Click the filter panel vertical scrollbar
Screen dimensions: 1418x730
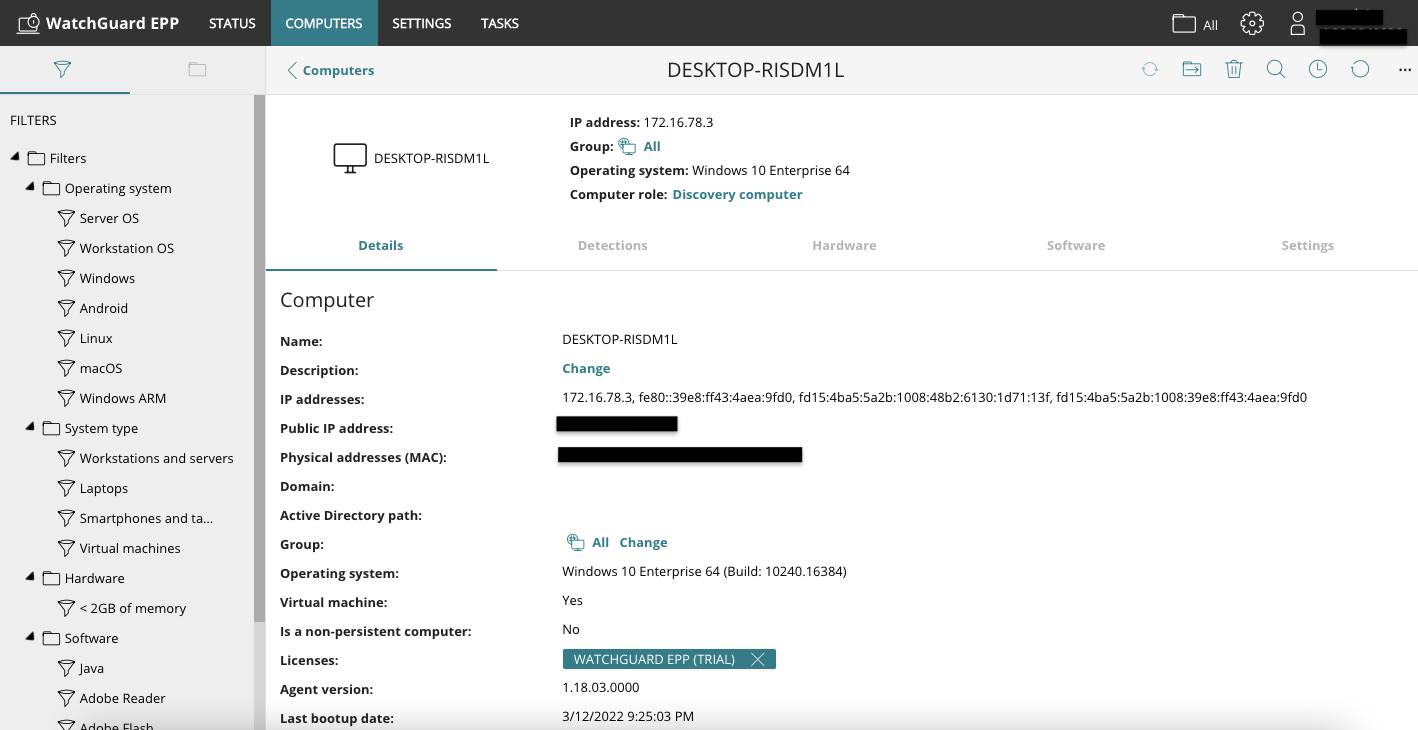point(259,358)
